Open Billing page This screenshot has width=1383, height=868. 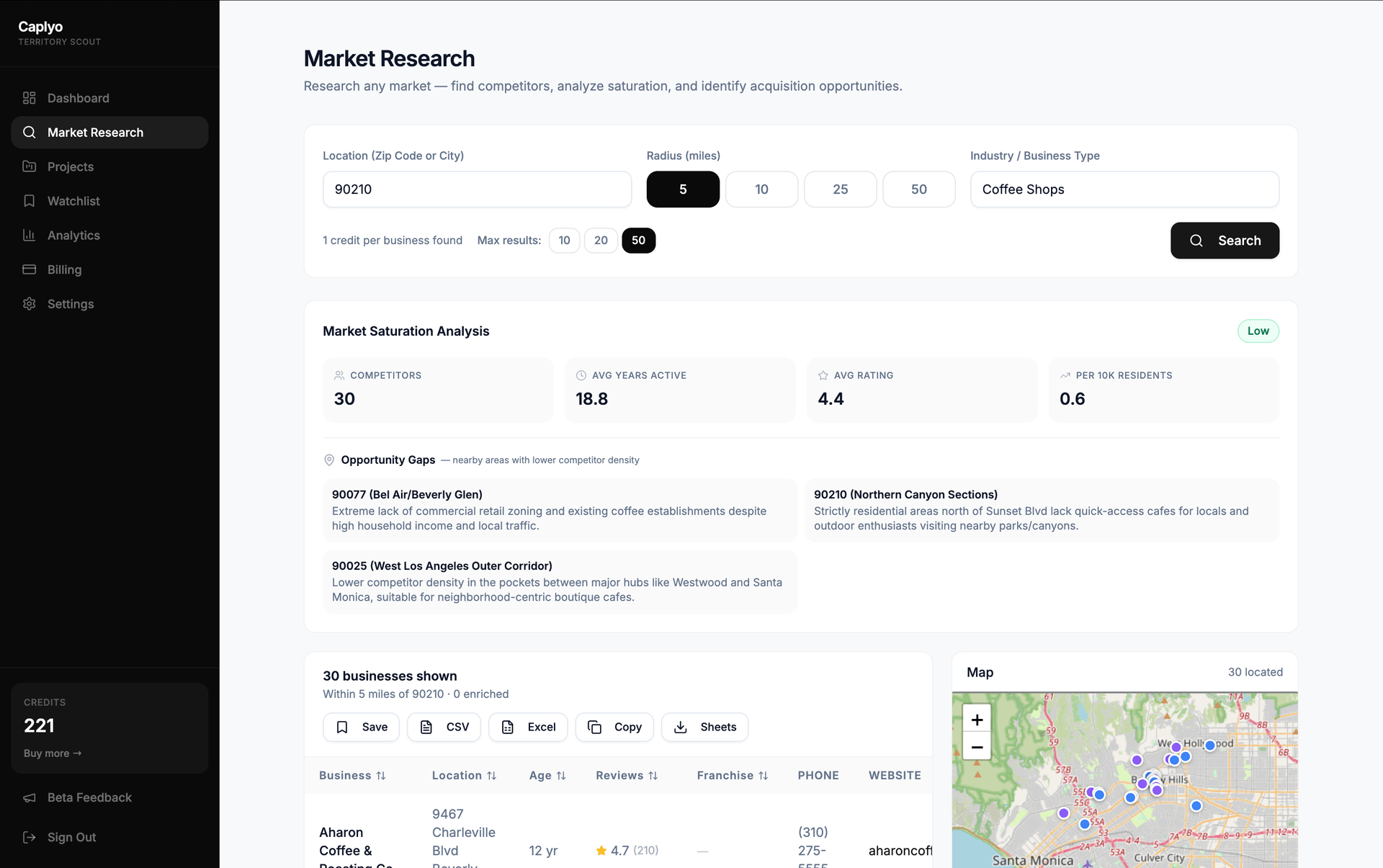[109, 269]
